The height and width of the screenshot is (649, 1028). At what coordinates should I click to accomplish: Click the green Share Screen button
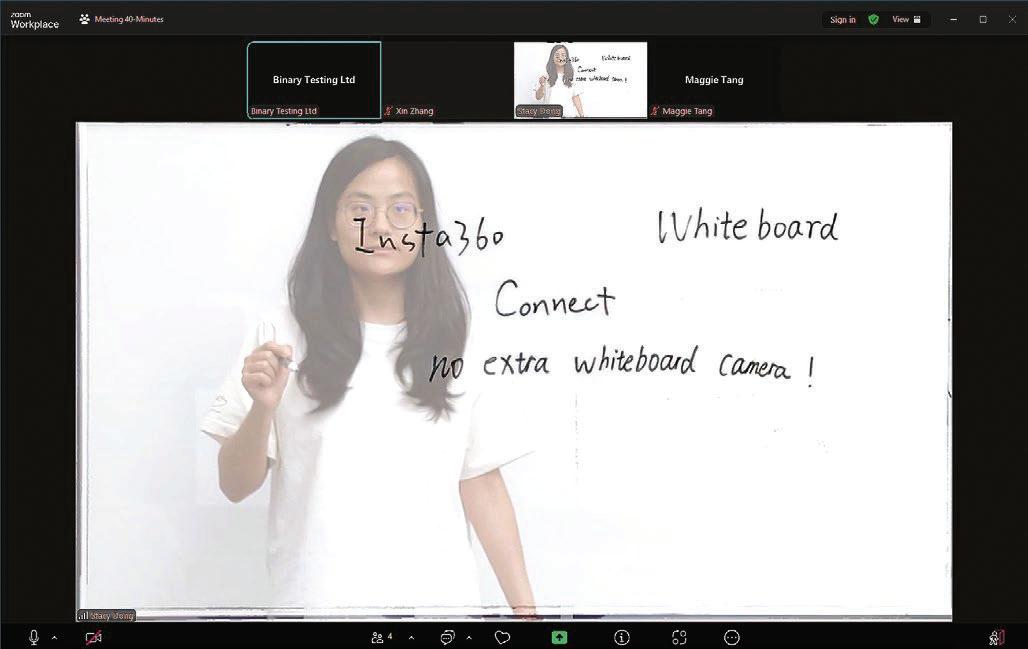tap(559, 637)
